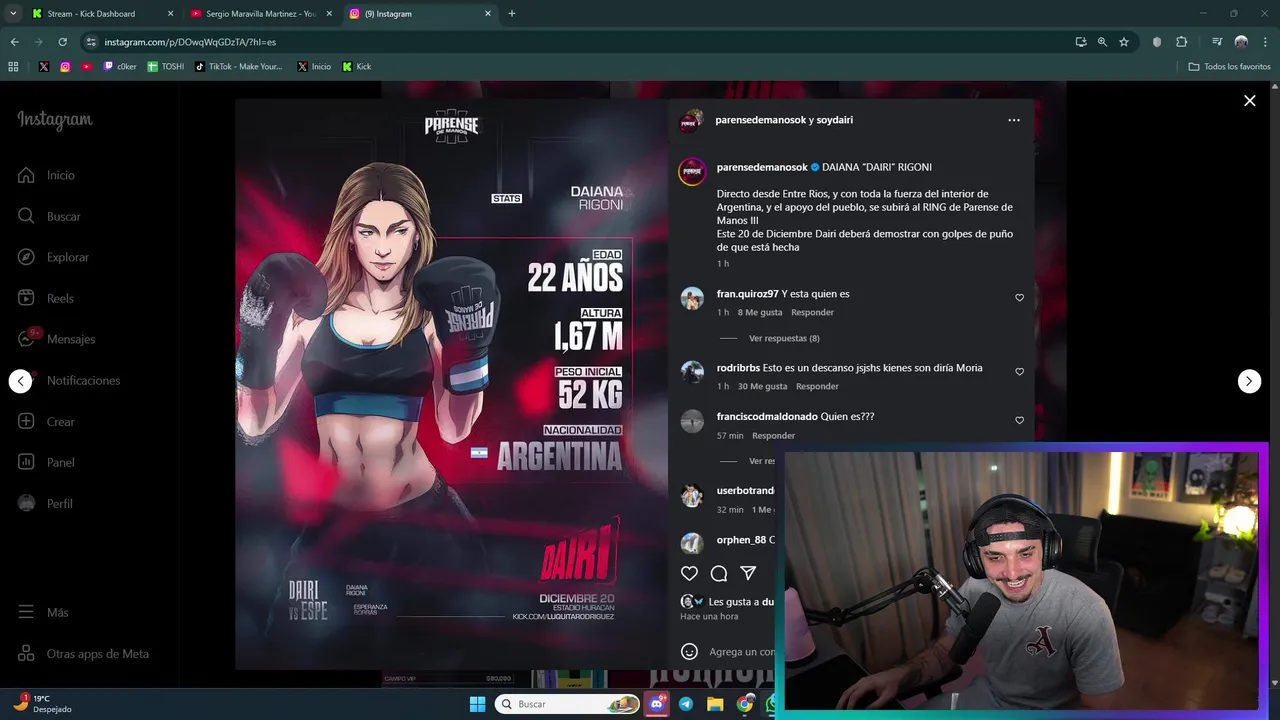Open the X bookmark
This screenshot has height=720, width=1280.
(44, 67)
